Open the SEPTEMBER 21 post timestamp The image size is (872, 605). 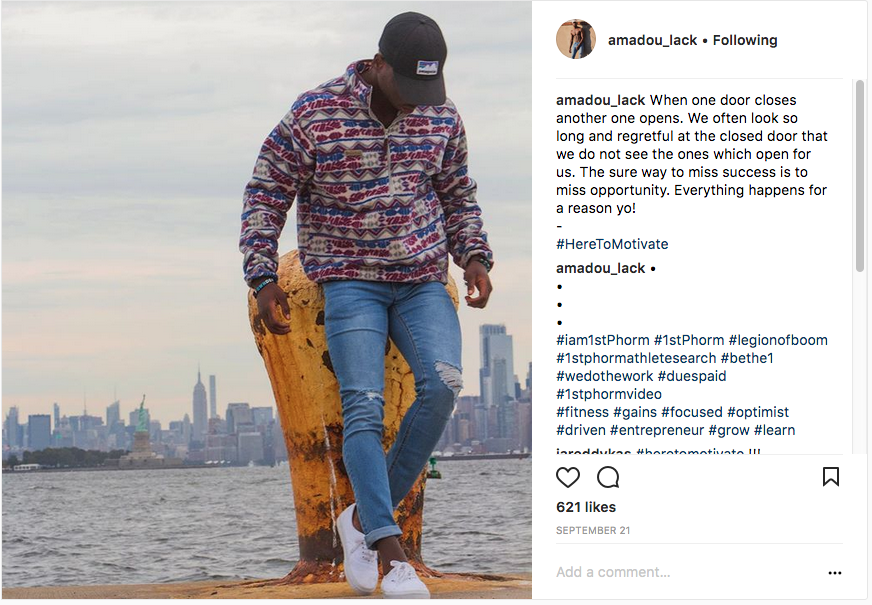(593, 530)
